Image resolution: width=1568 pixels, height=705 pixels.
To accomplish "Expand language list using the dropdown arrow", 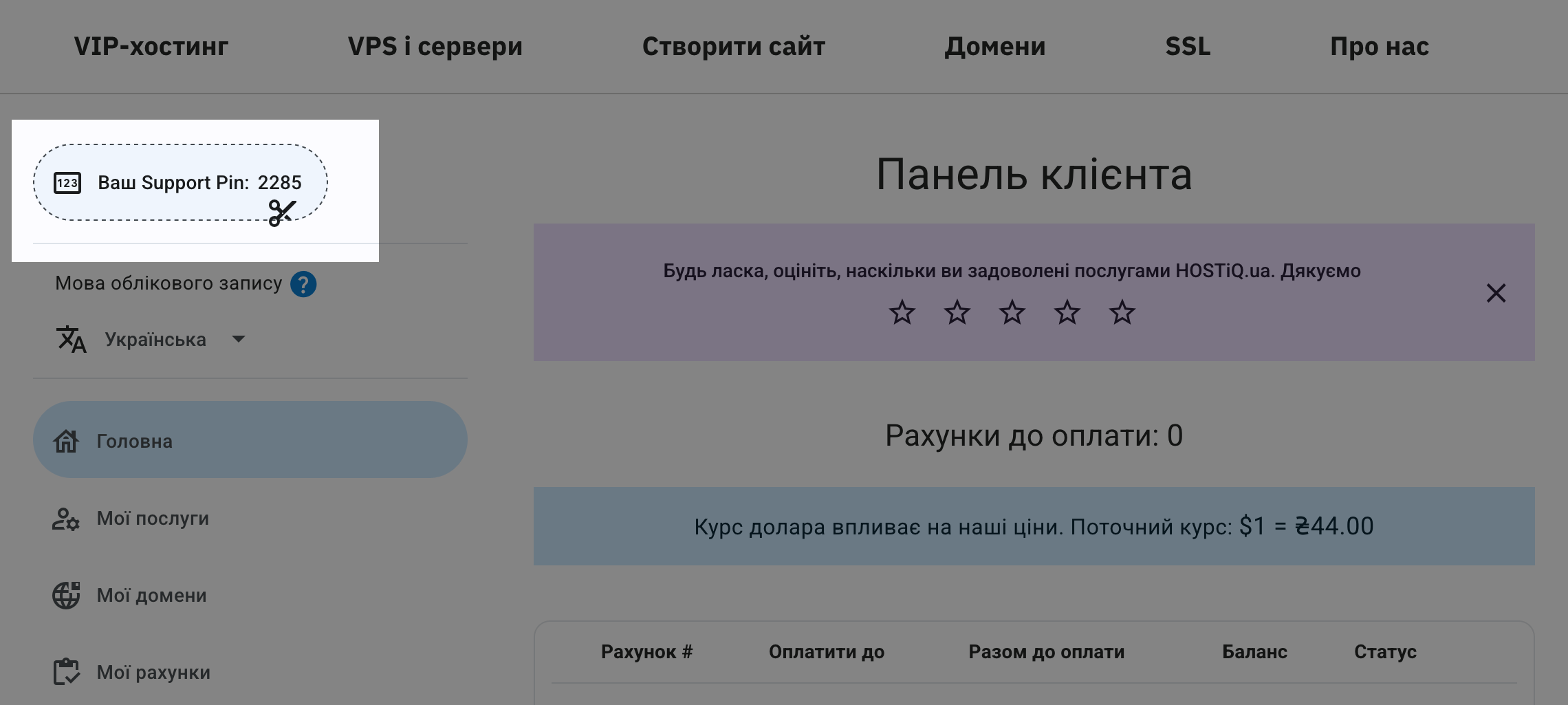I will pos(239,339).
